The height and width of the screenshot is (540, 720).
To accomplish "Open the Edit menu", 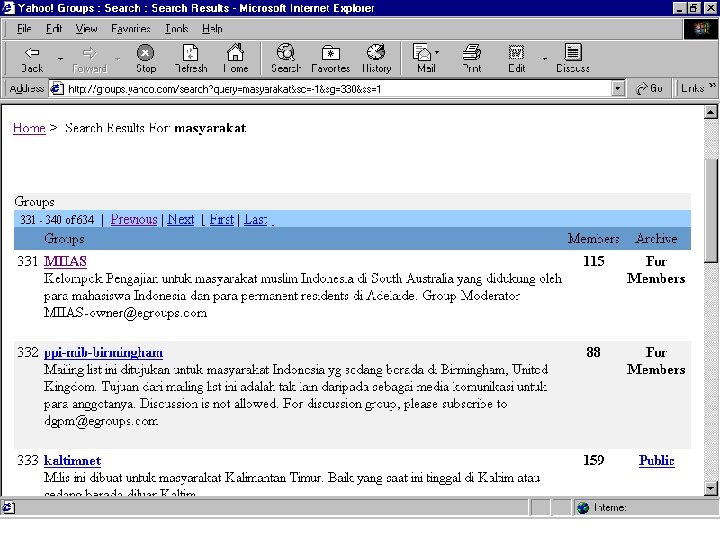I will [x=54, y=28].
